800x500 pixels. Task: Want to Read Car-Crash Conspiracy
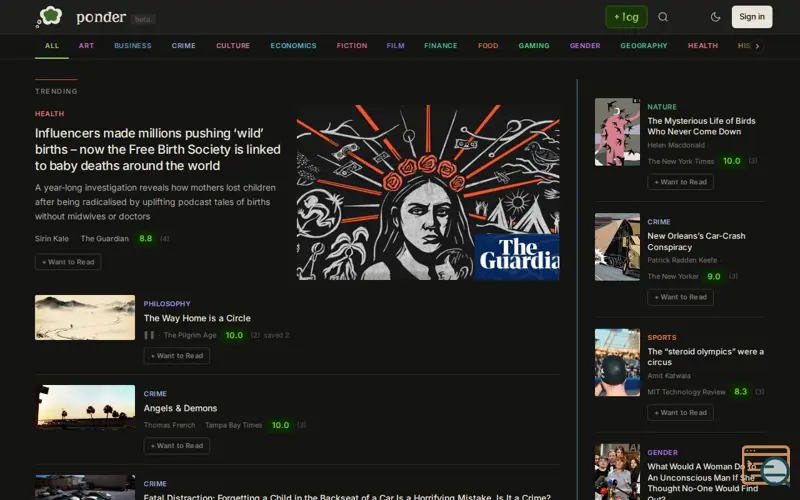coord(680,297)
